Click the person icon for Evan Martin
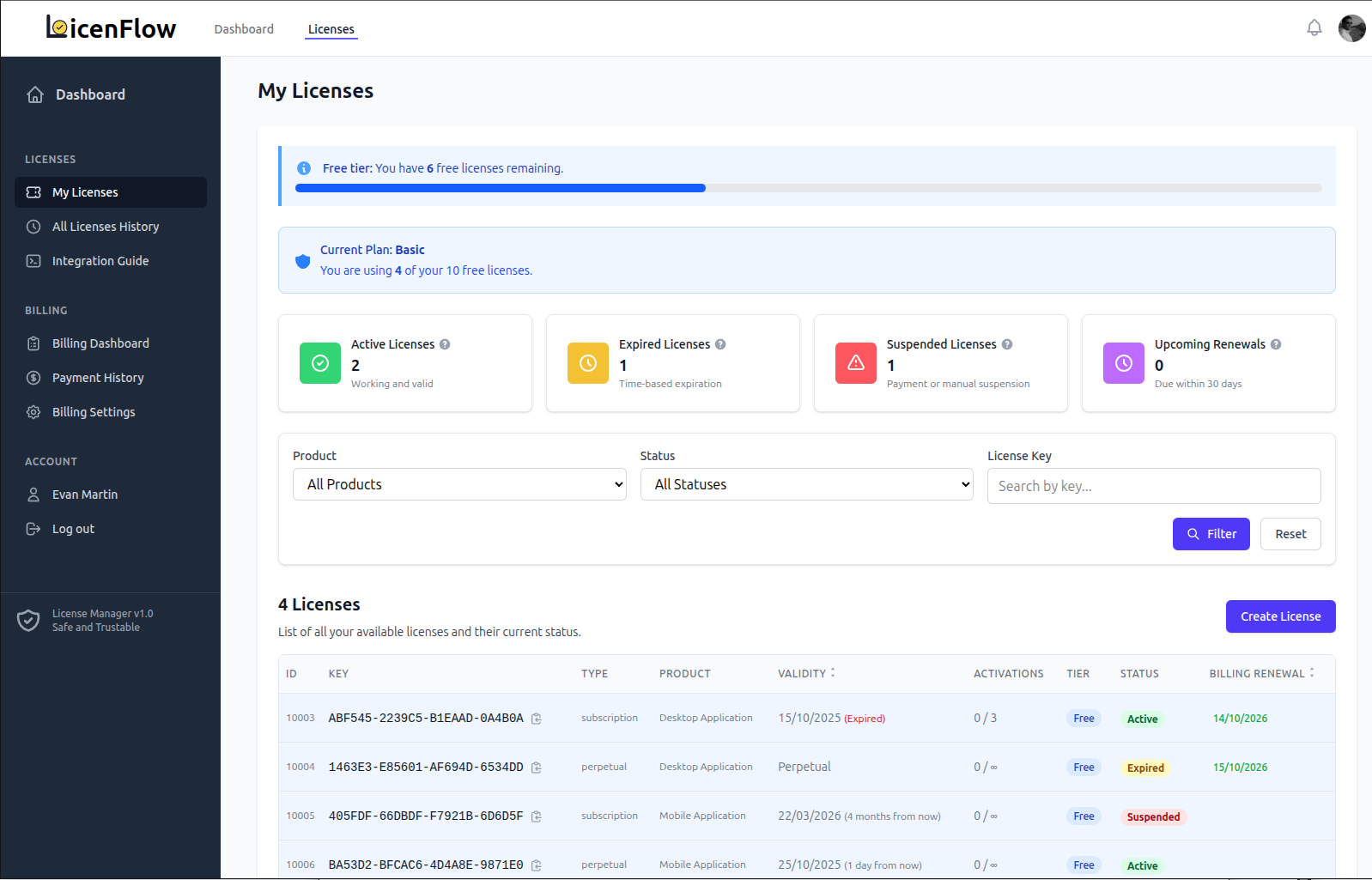Image resolution: width=1372 pixels, height=880 pixels. (x=33, y=495)
